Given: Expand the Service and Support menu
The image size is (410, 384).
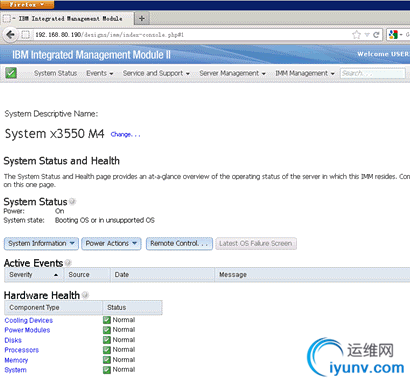Looking at the screenshot, I should point(156,73).
